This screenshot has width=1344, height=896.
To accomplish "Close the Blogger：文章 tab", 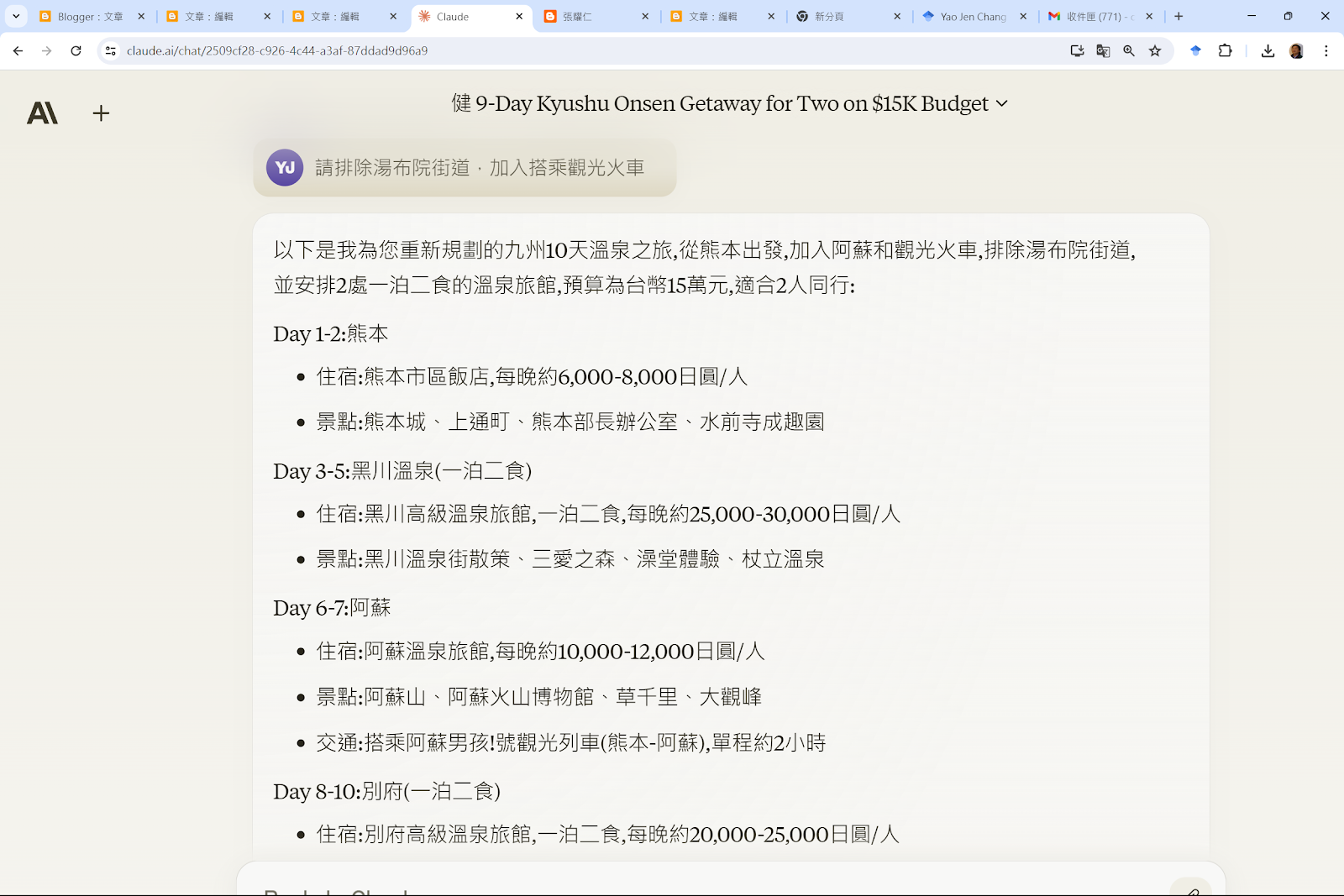I will [x=141, y=16].
